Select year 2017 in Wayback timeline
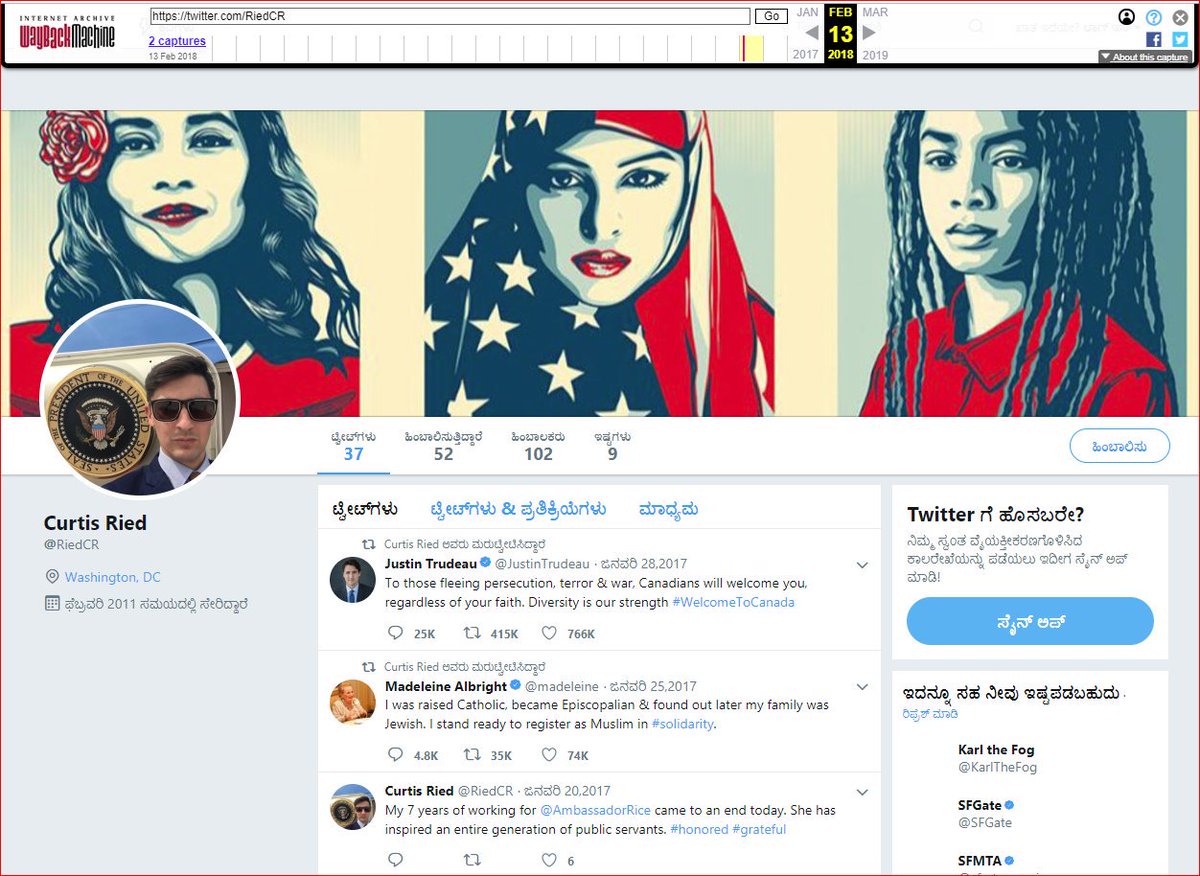1200x876 pixels. point(806,55)
